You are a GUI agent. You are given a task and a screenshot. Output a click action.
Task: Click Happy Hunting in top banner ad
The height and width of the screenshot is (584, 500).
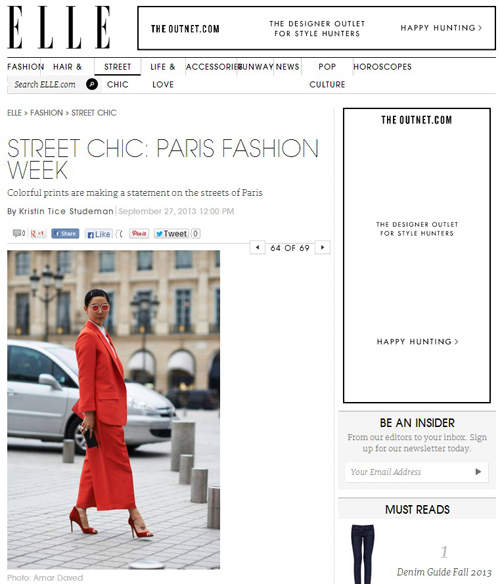[x=441, y=28]
